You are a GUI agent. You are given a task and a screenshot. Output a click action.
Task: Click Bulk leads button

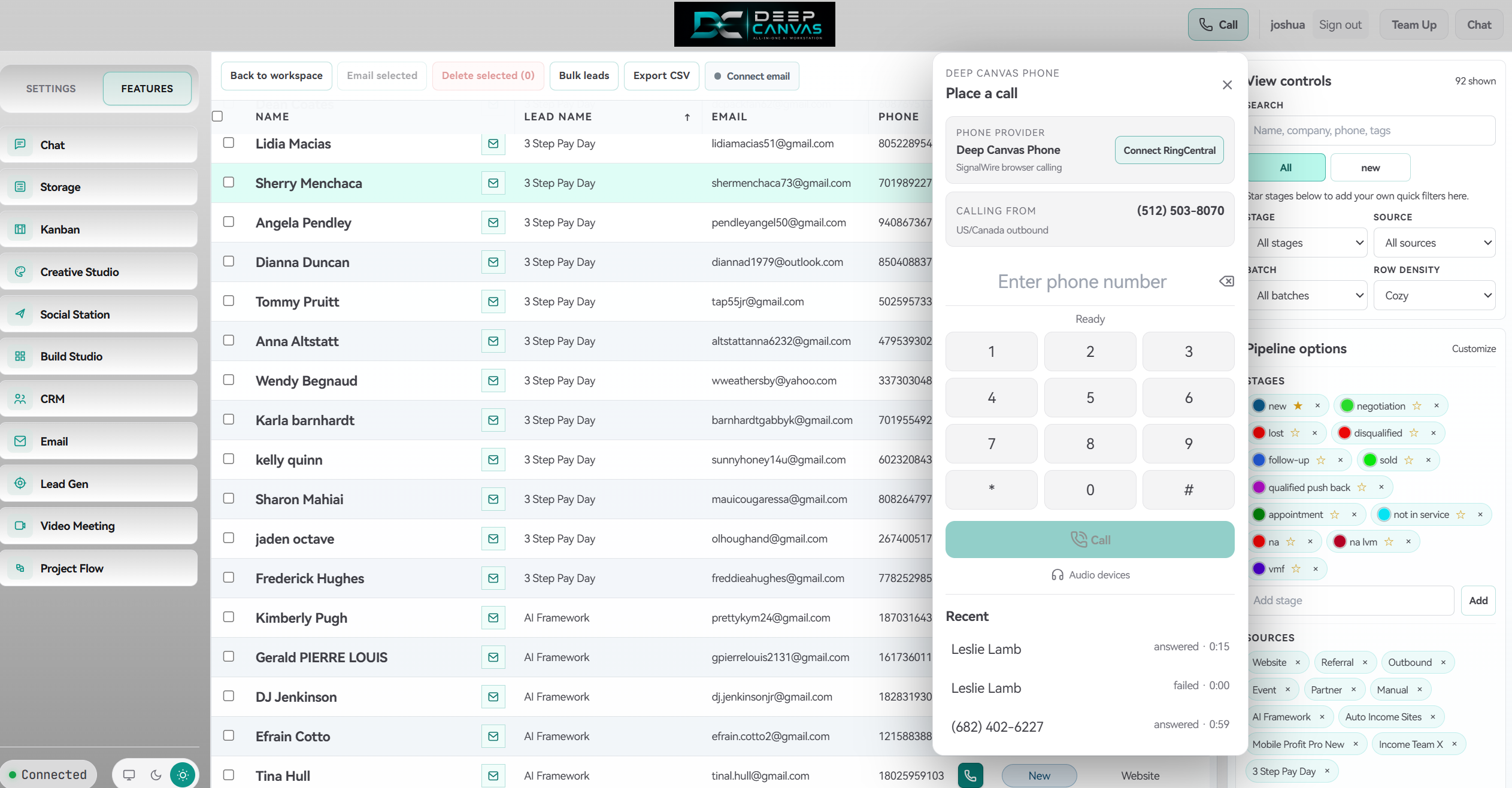tap(584, 76)
